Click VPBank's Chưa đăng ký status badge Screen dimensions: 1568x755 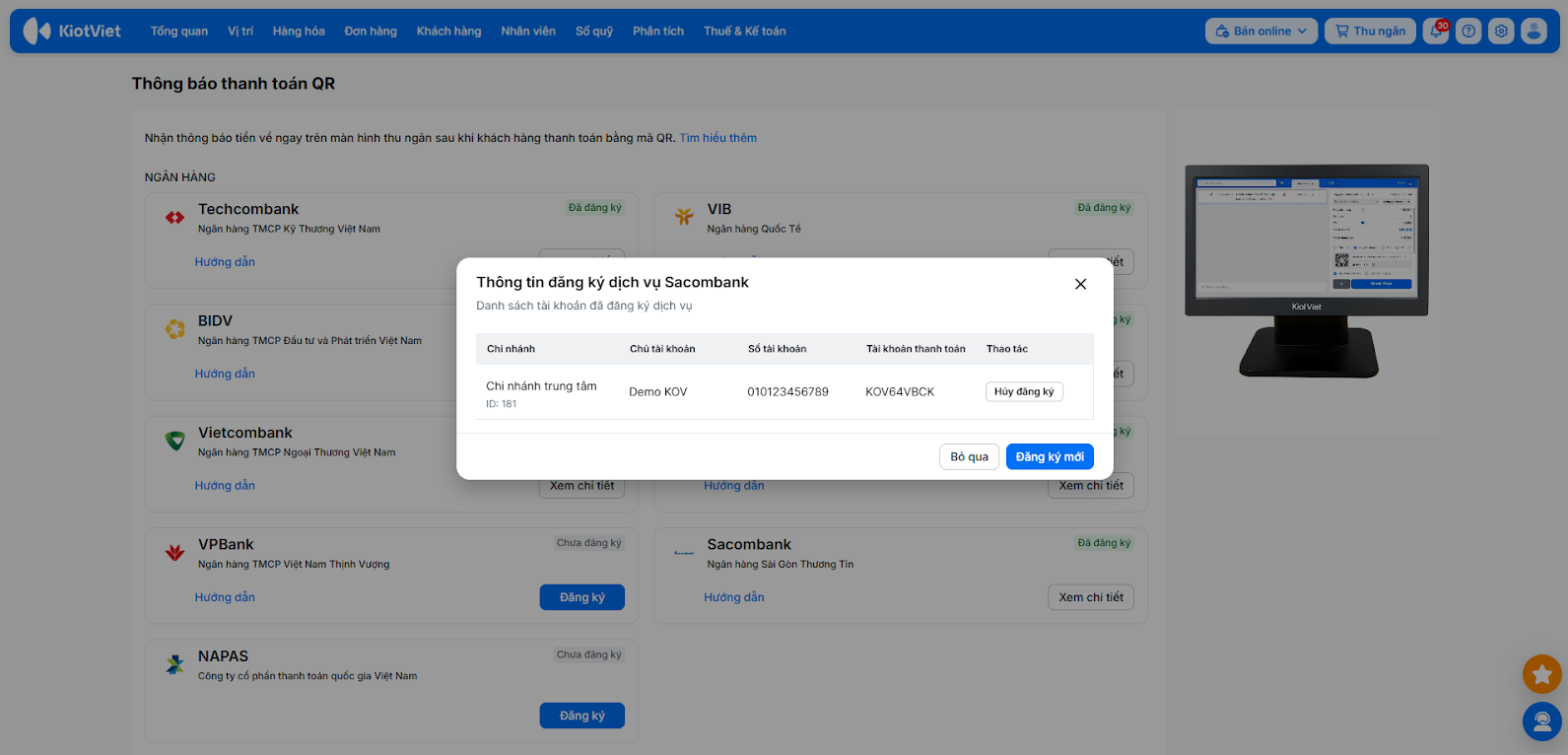tap(589, 543)
